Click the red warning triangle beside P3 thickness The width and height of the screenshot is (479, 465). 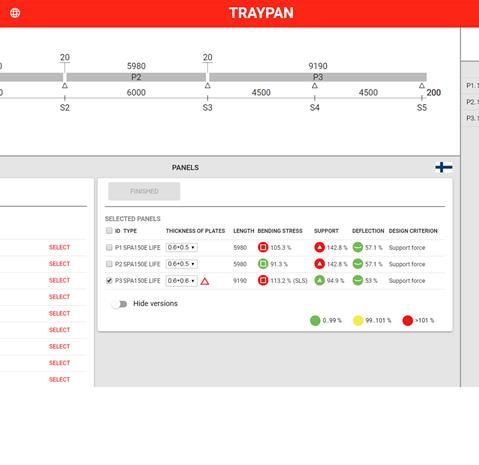click(x=205, y=282)
